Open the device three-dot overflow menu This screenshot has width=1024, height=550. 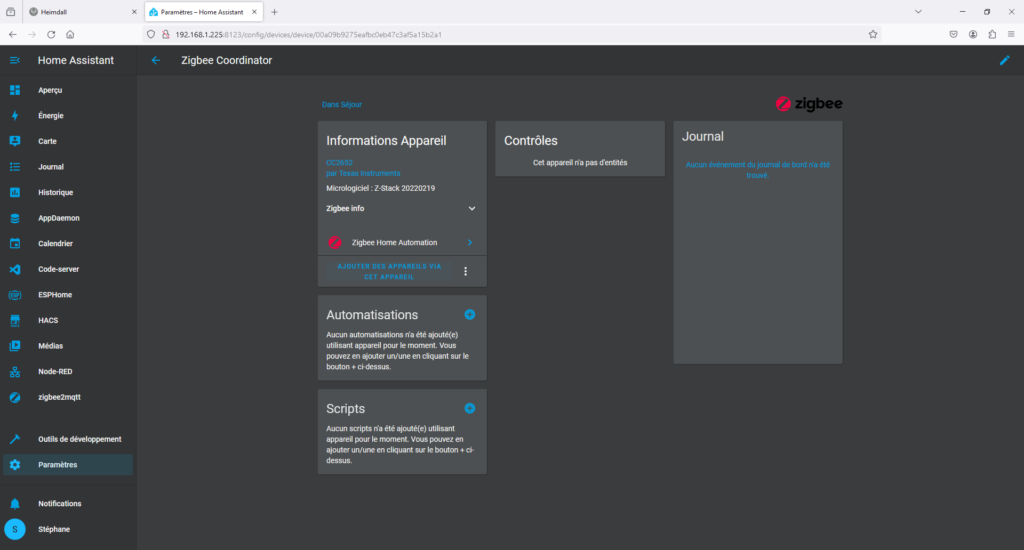pos(466,271)
